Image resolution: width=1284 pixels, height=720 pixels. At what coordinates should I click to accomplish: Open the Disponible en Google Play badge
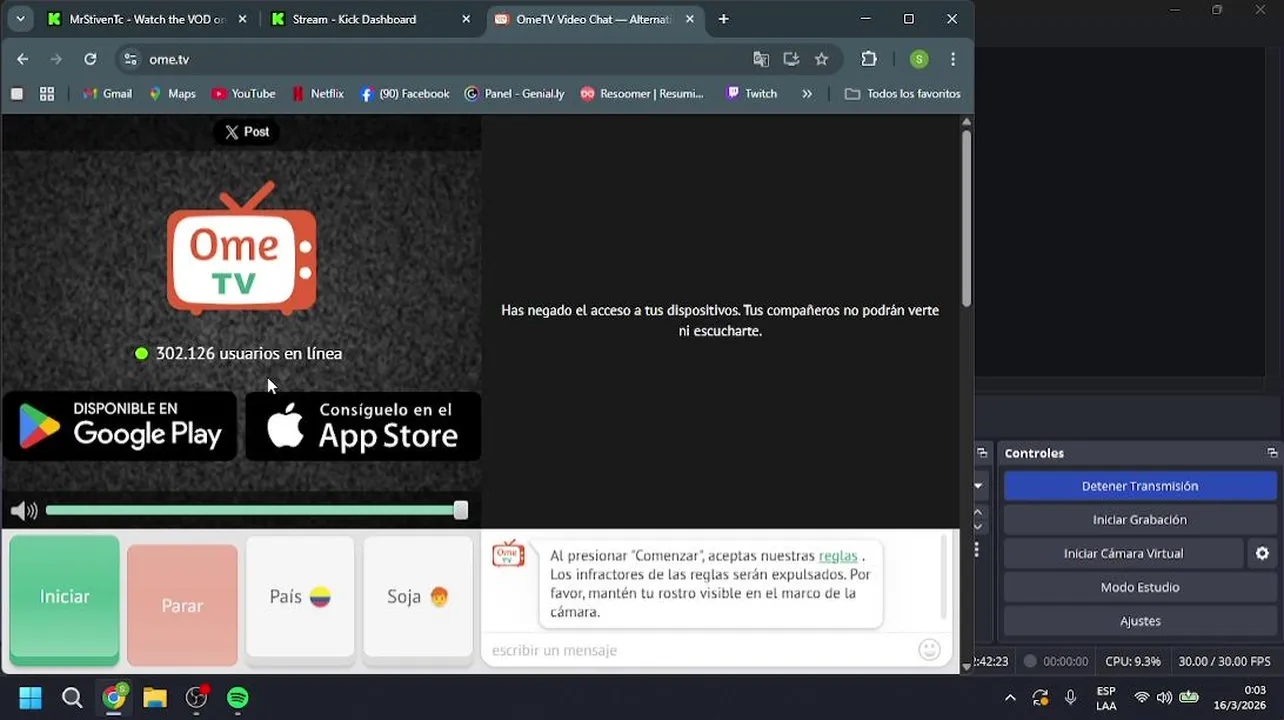[x=120, y=426]
